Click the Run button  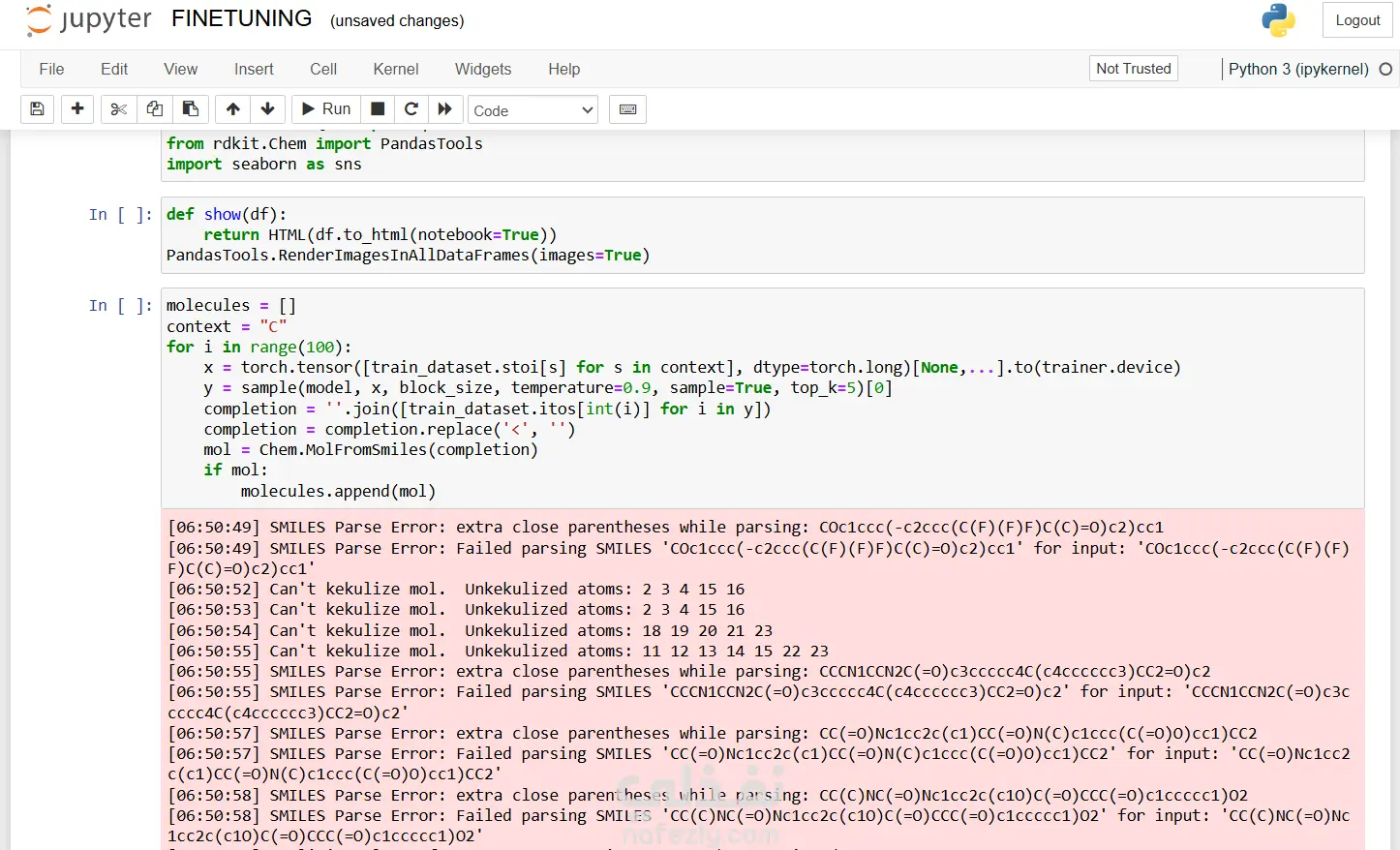pyautogui.click(x=326, y=109)
